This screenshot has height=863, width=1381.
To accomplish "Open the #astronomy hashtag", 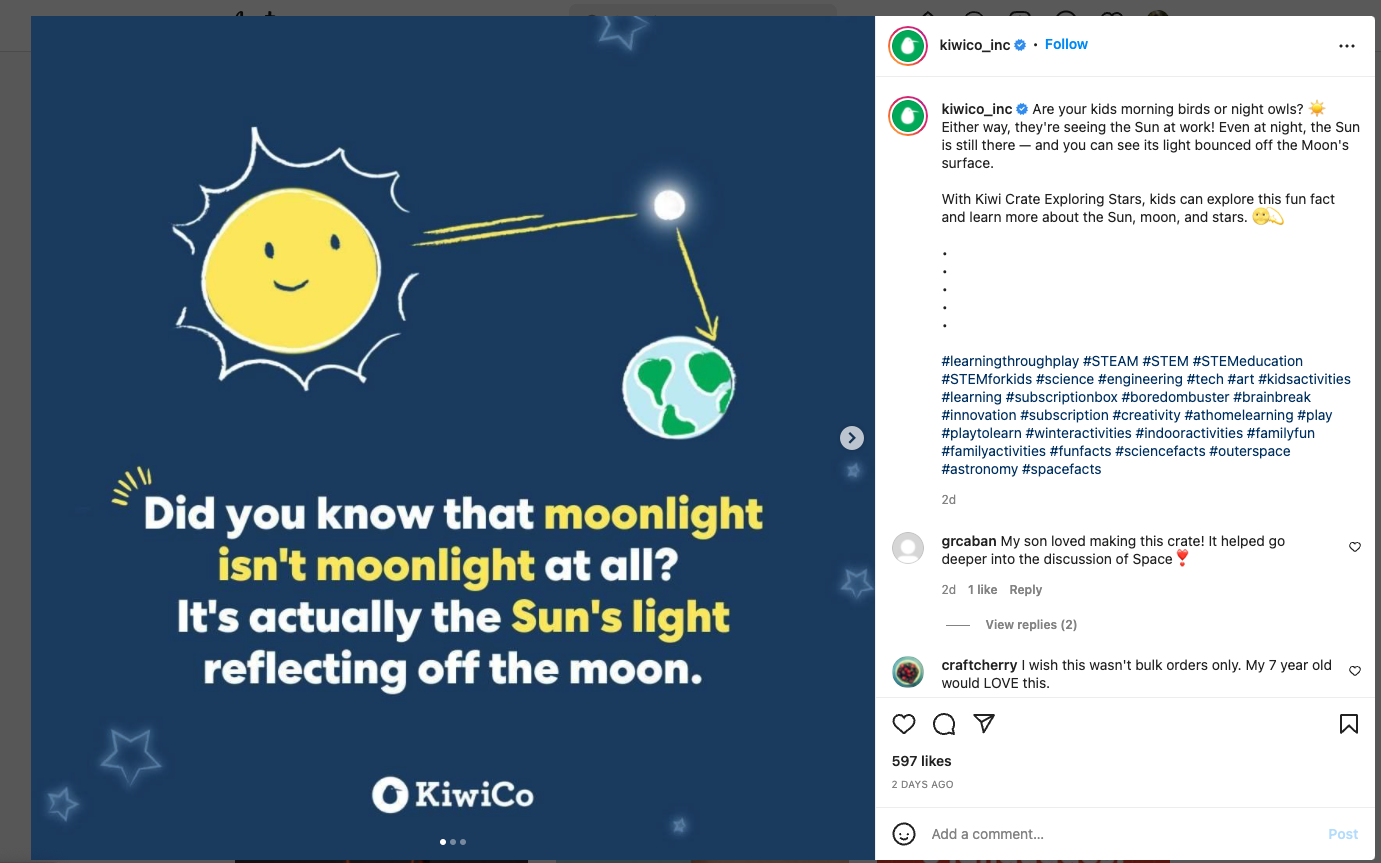I will coord(980,469).
